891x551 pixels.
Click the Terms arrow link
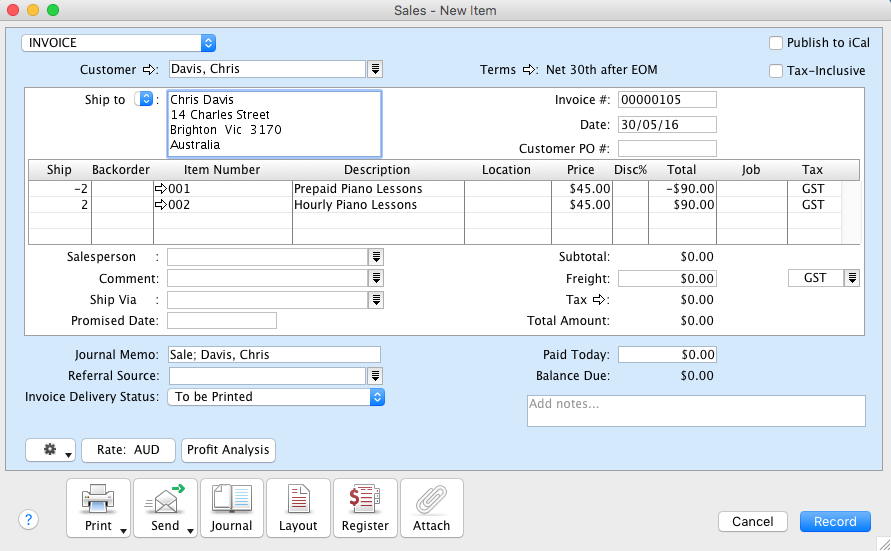point(531,70)
